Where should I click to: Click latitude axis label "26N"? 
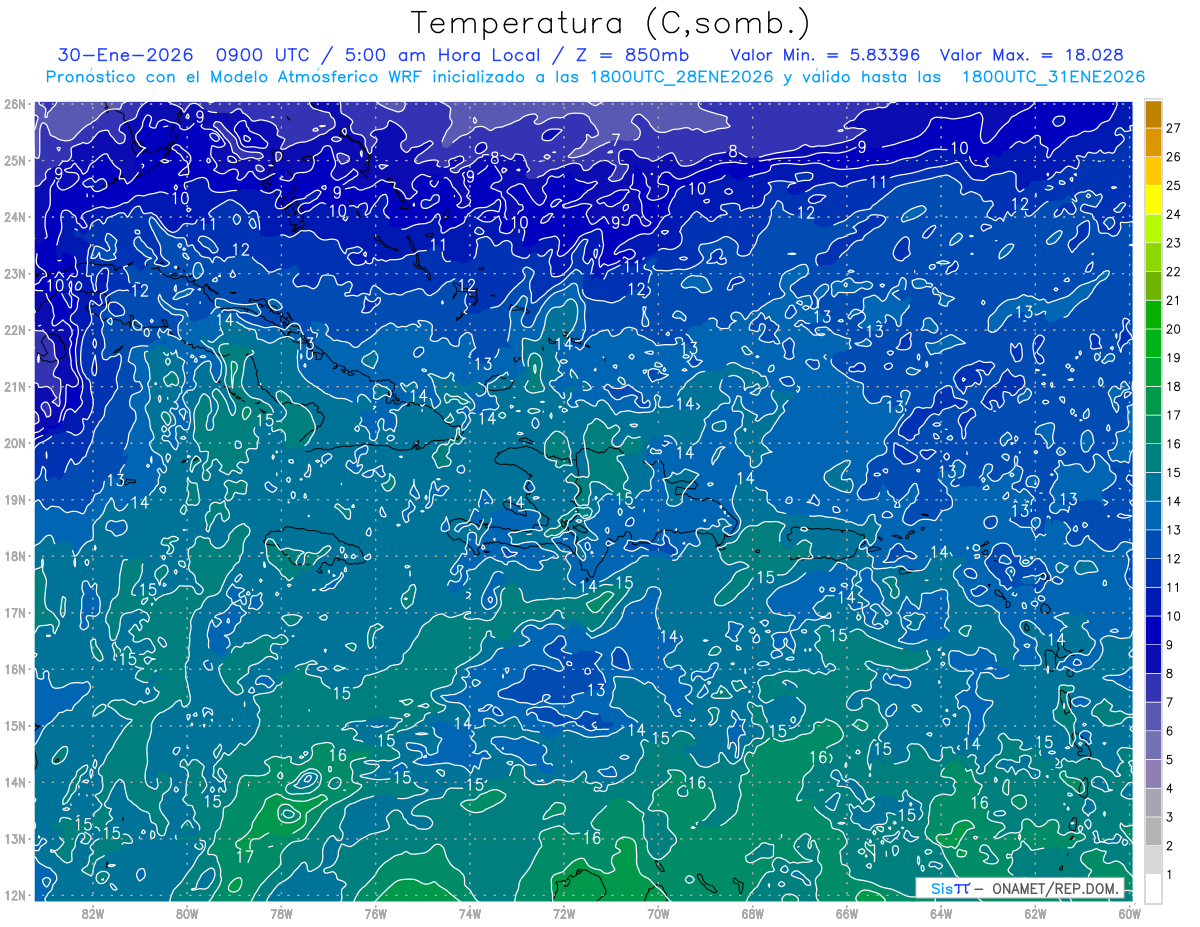14,104
